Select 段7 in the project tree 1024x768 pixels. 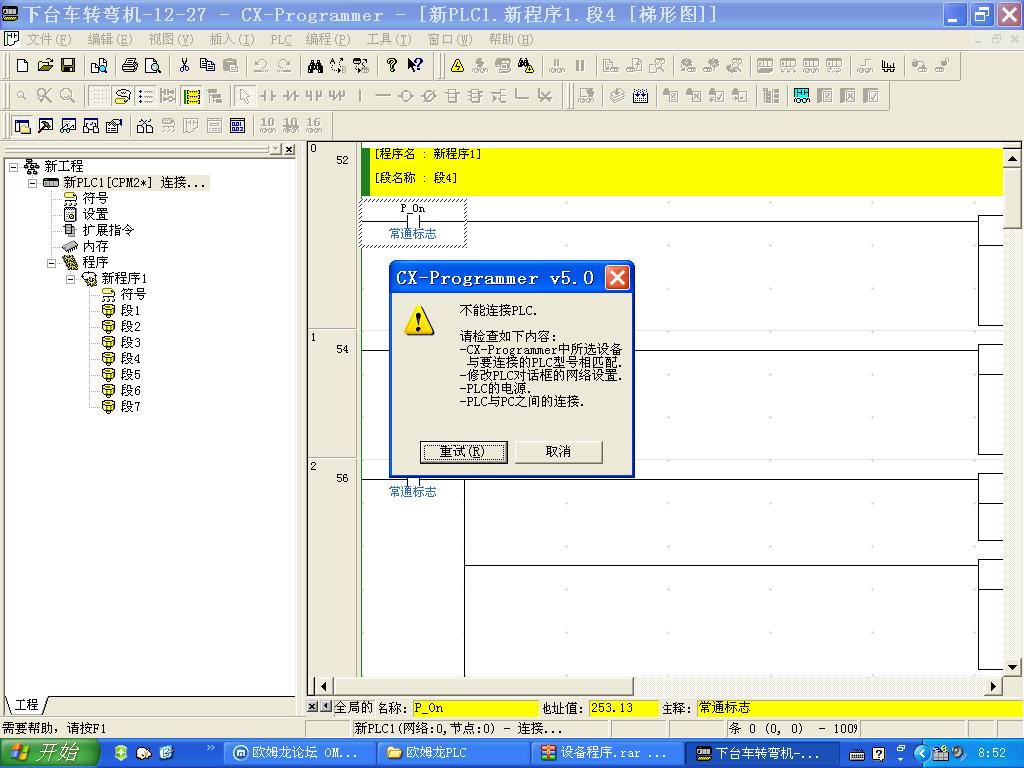[130, 406]
